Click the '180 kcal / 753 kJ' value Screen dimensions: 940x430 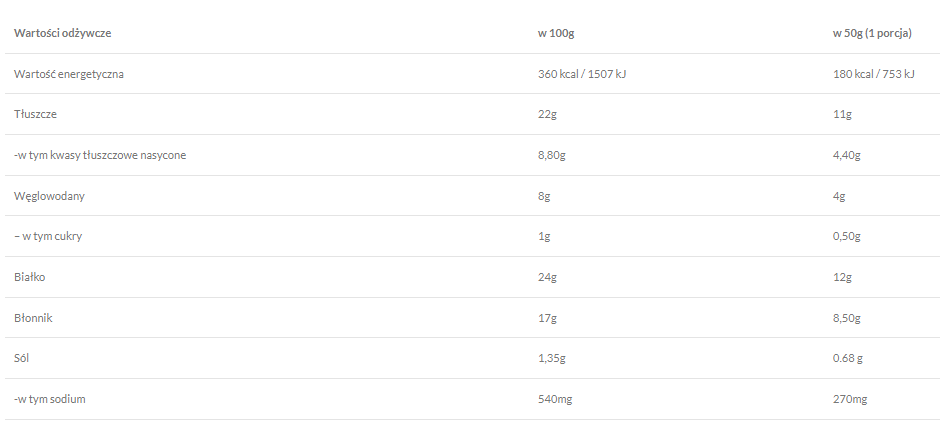coord(873,74)
